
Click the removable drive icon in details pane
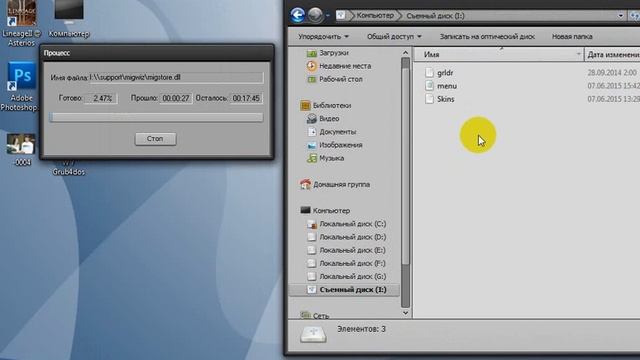[x=313, y=335]
